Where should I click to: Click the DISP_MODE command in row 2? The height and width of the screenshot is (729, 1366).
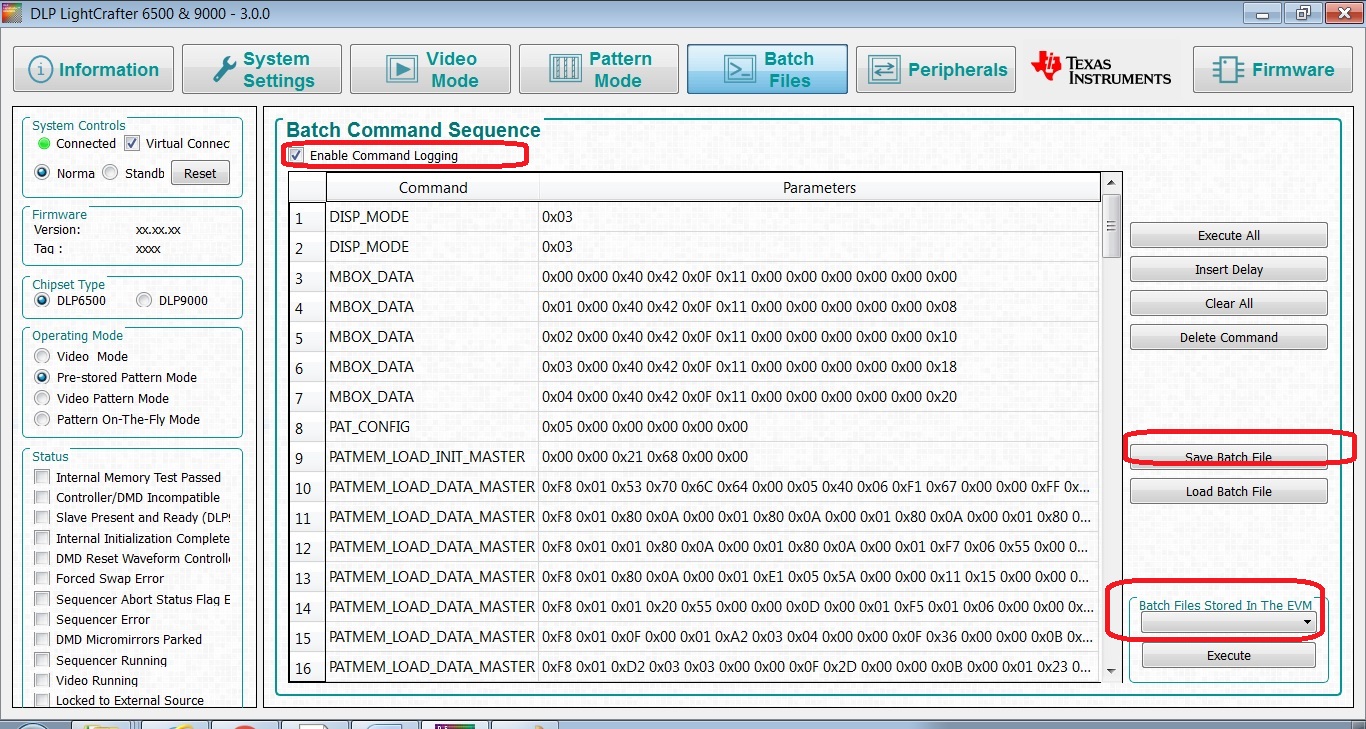432,247
